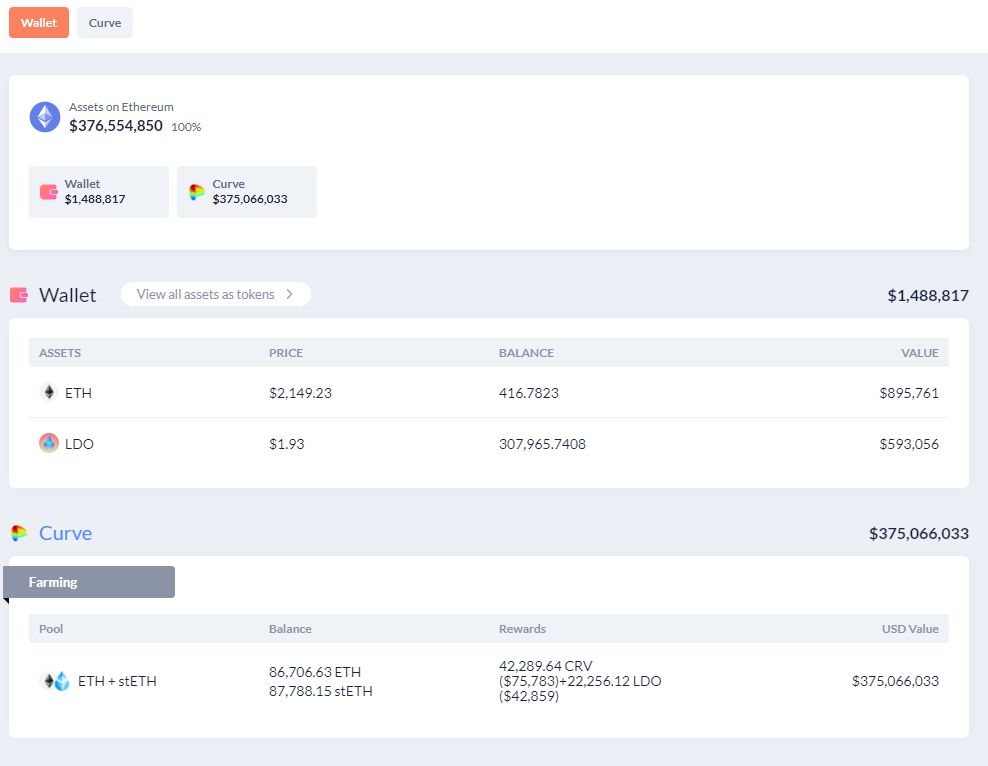The image size is (988, 766).
Task: Click View all assets as tokens
Action: (215, 294)
